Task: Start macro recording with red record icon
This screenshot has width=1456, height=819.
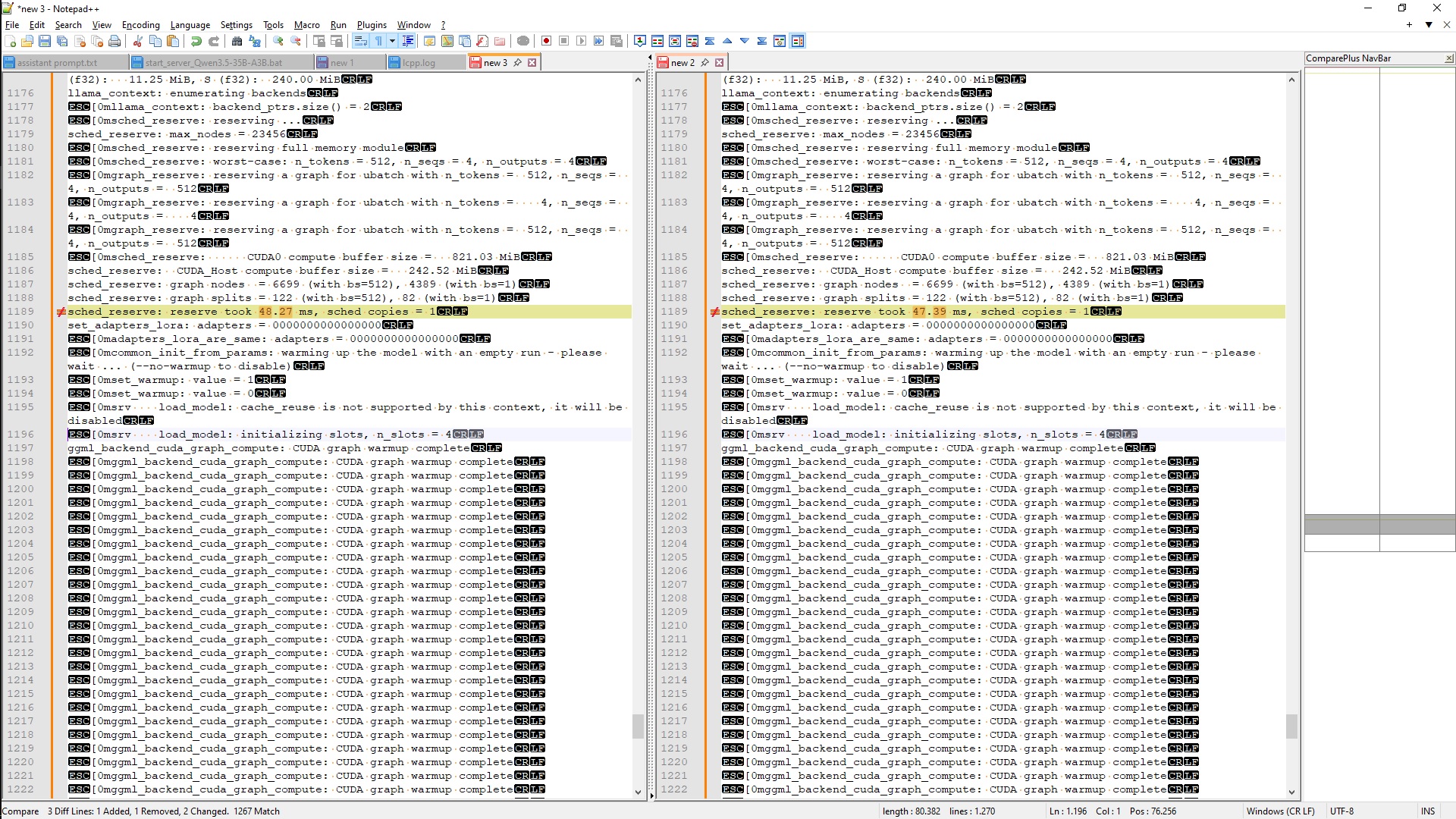Action: (x=546, y=41)
